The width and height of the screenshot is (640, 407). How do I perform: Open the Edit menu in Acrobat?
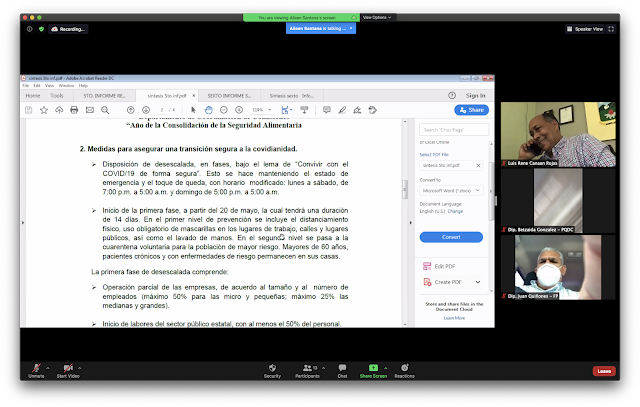pyautogui.click(x=37, y=86)
